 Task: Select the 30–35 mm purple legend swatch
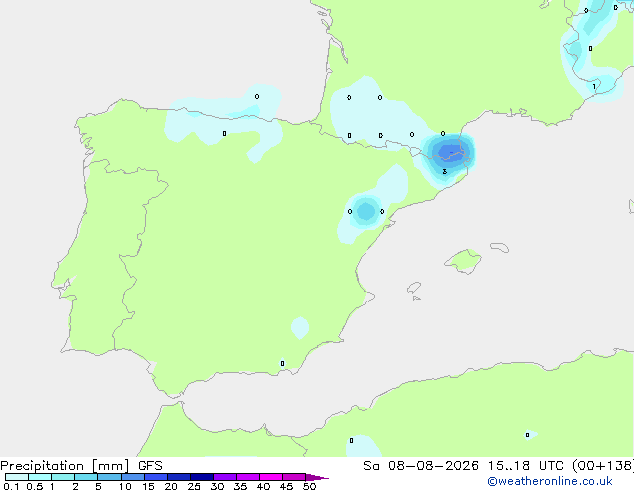(225, 477)
